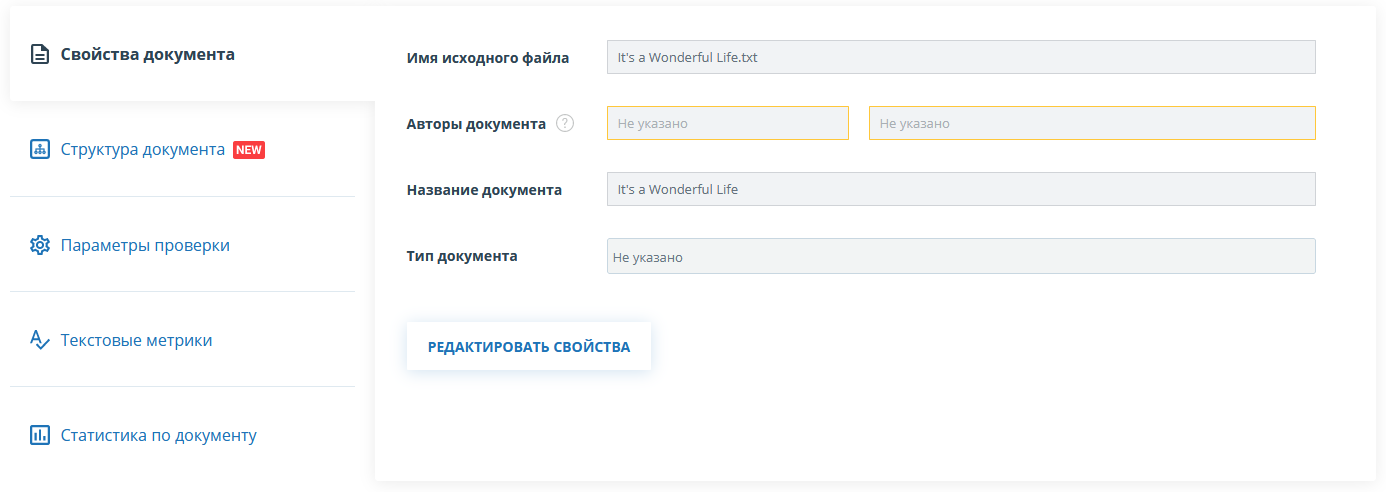Viewport: 1386px width, 492px height.
Task: Show the Статистика по документу tab
Action: (158, 435)
